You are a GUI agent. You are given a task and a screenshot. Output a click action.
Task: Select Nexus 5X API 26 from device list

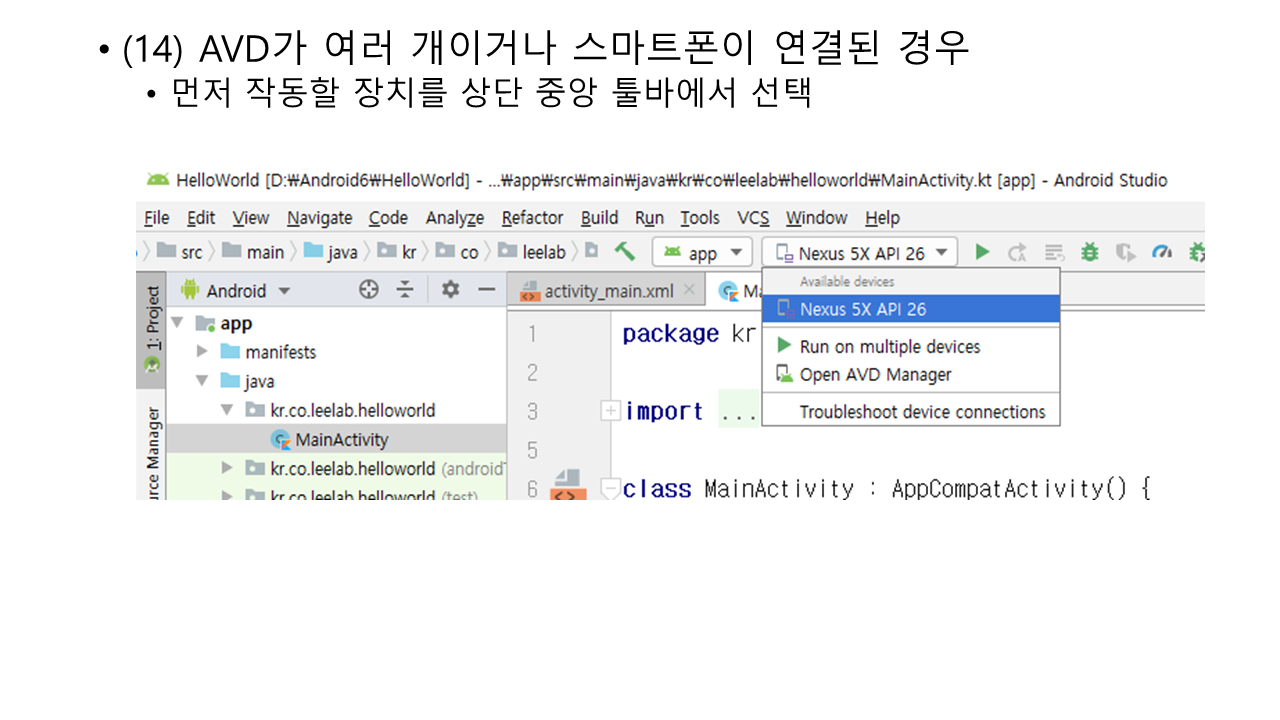pos(862,310)
